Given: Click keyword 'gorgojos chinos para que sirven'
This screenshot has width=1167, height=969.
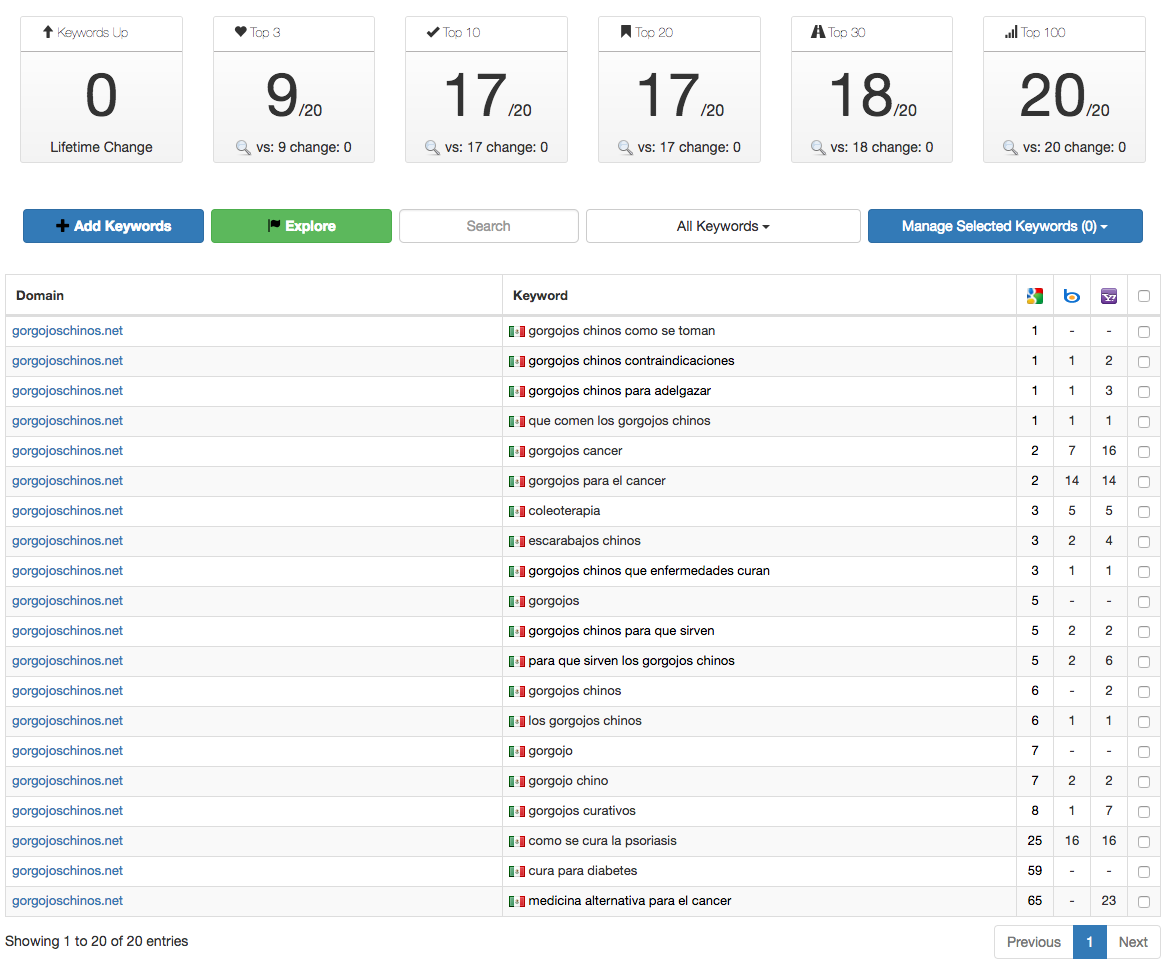Looking at the screenshot, I should (x=621, y=631).
